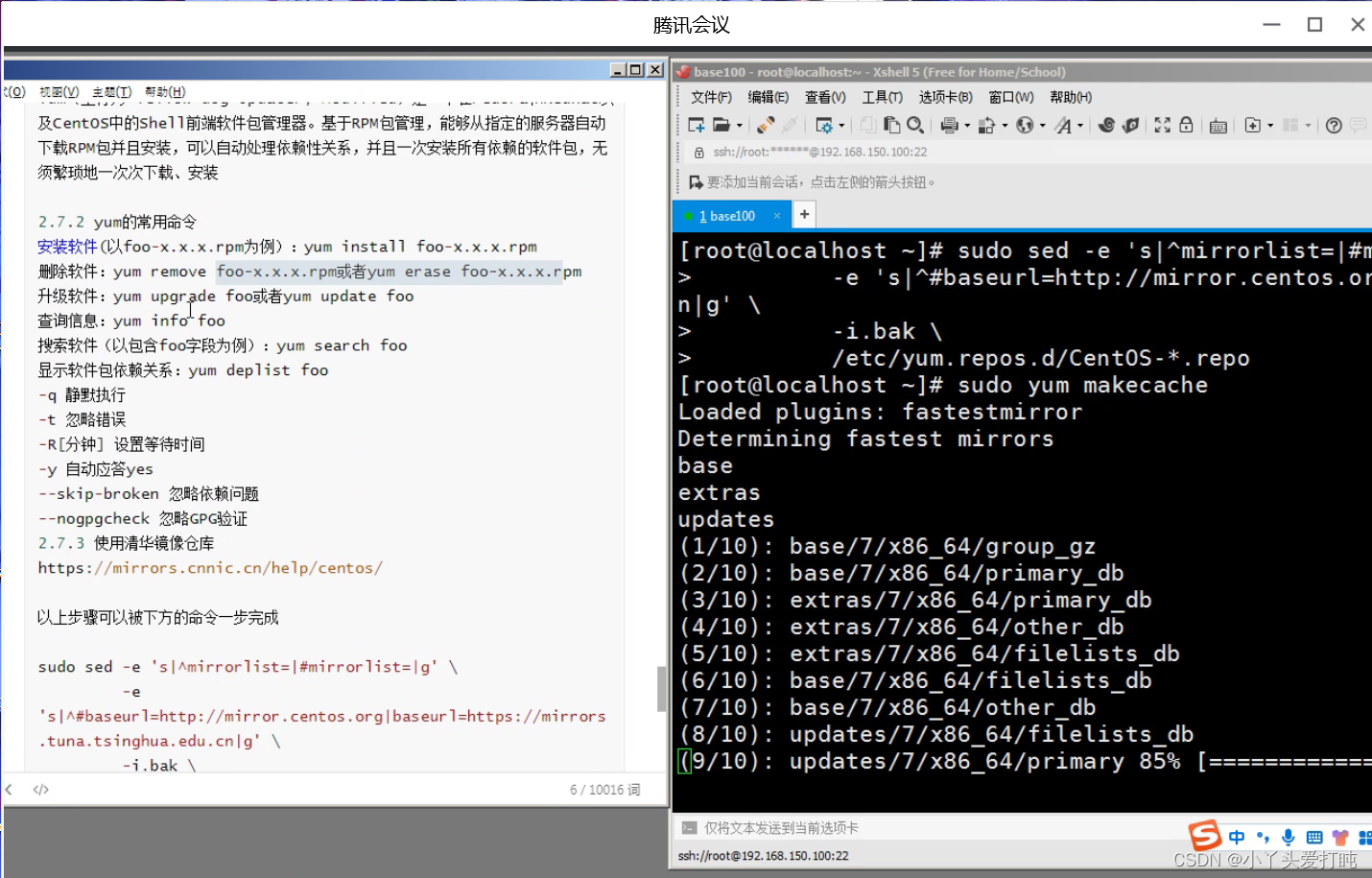Click the lock screen padlock icon in Xshell
This screenshot has height=878, width=1372.
(1186, 125)
